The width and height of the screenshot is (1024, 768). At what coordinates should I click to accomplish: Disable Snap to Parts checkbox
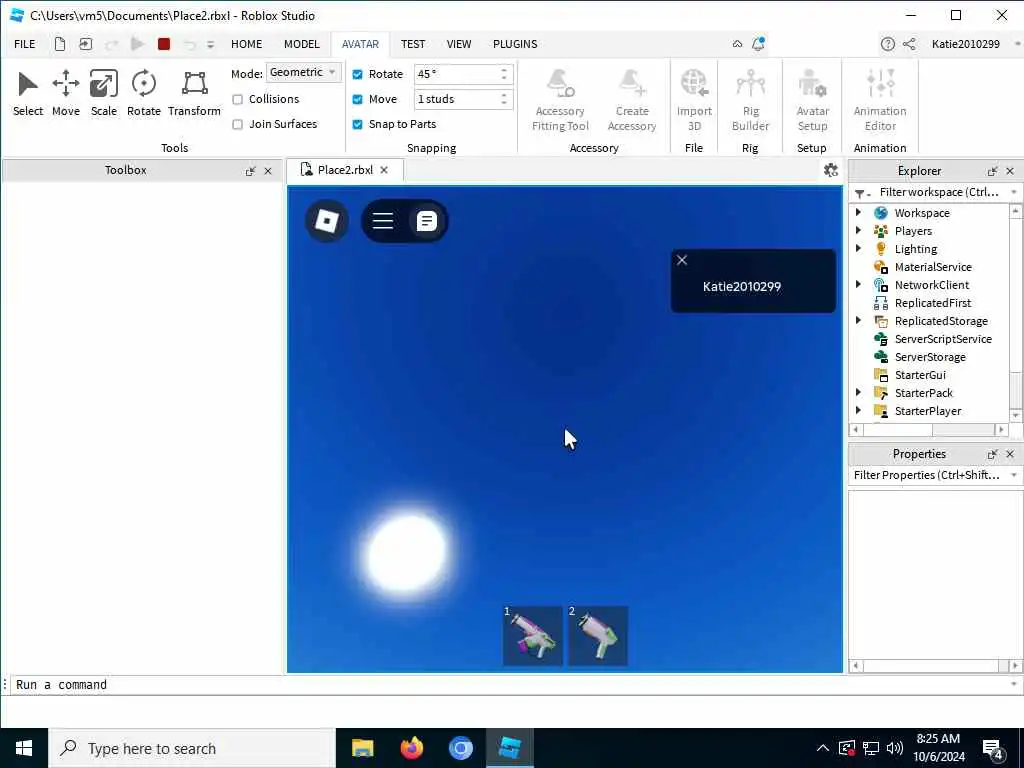(x=357, y=124)
